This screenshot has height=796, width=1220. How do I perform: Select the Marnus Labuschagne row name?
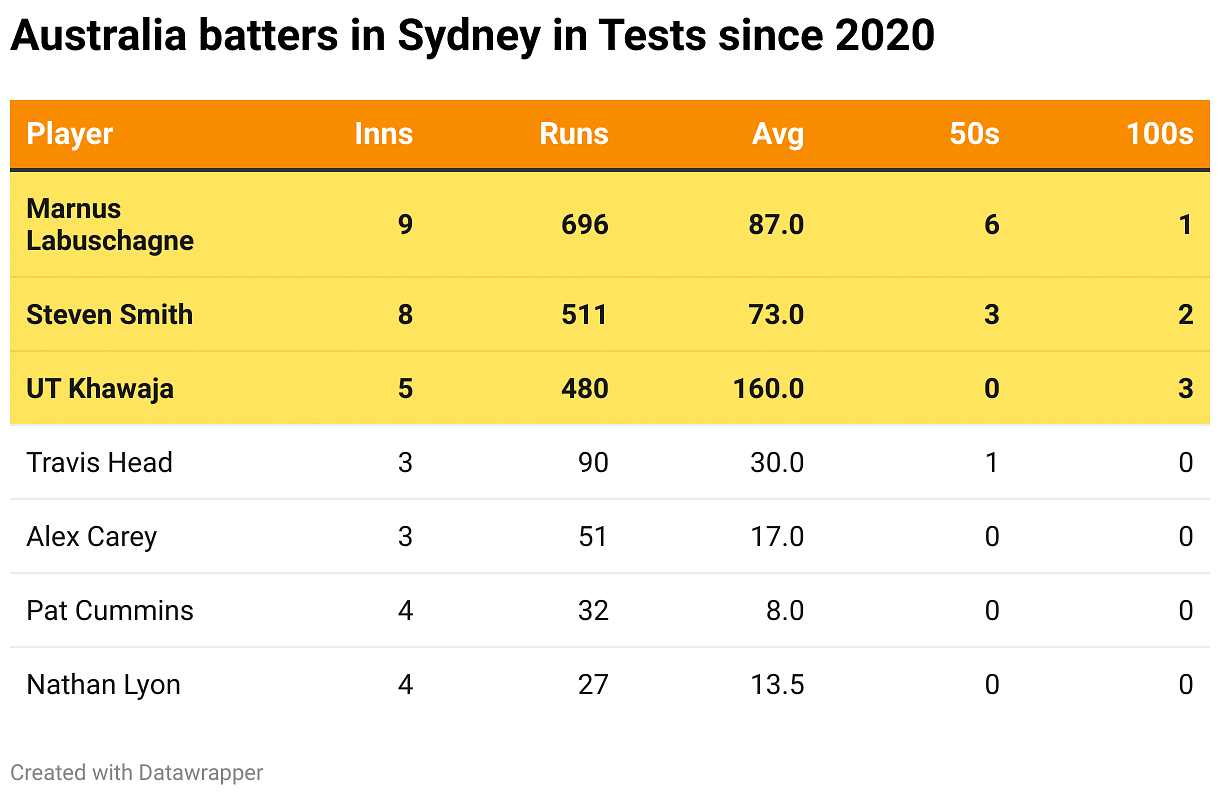pos(110,224)
